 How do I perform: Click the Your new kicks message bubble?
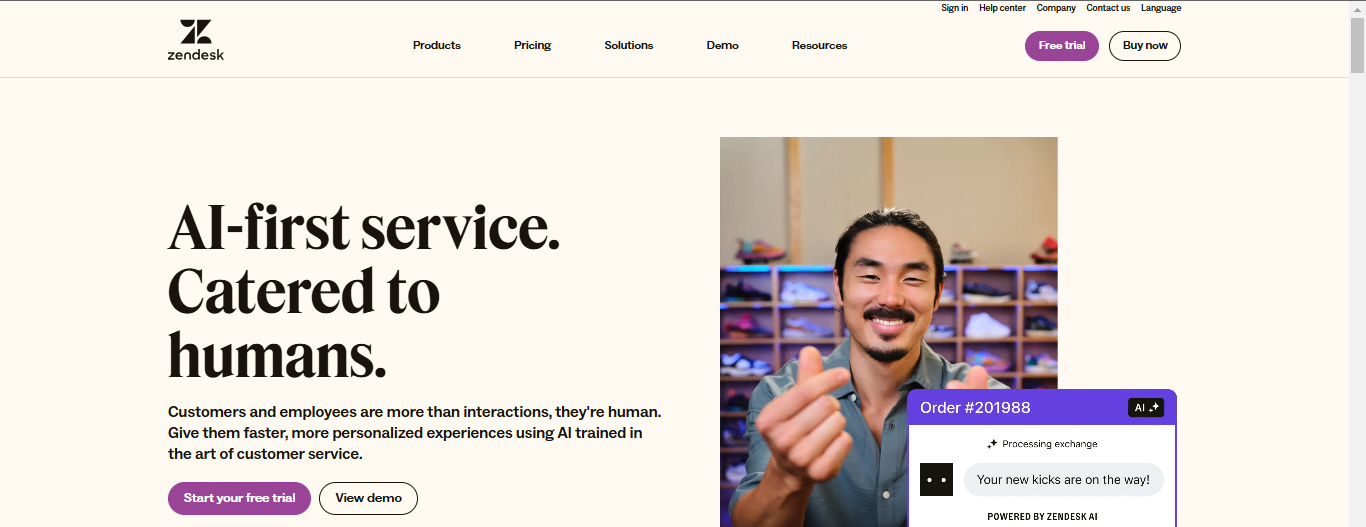1063,480
